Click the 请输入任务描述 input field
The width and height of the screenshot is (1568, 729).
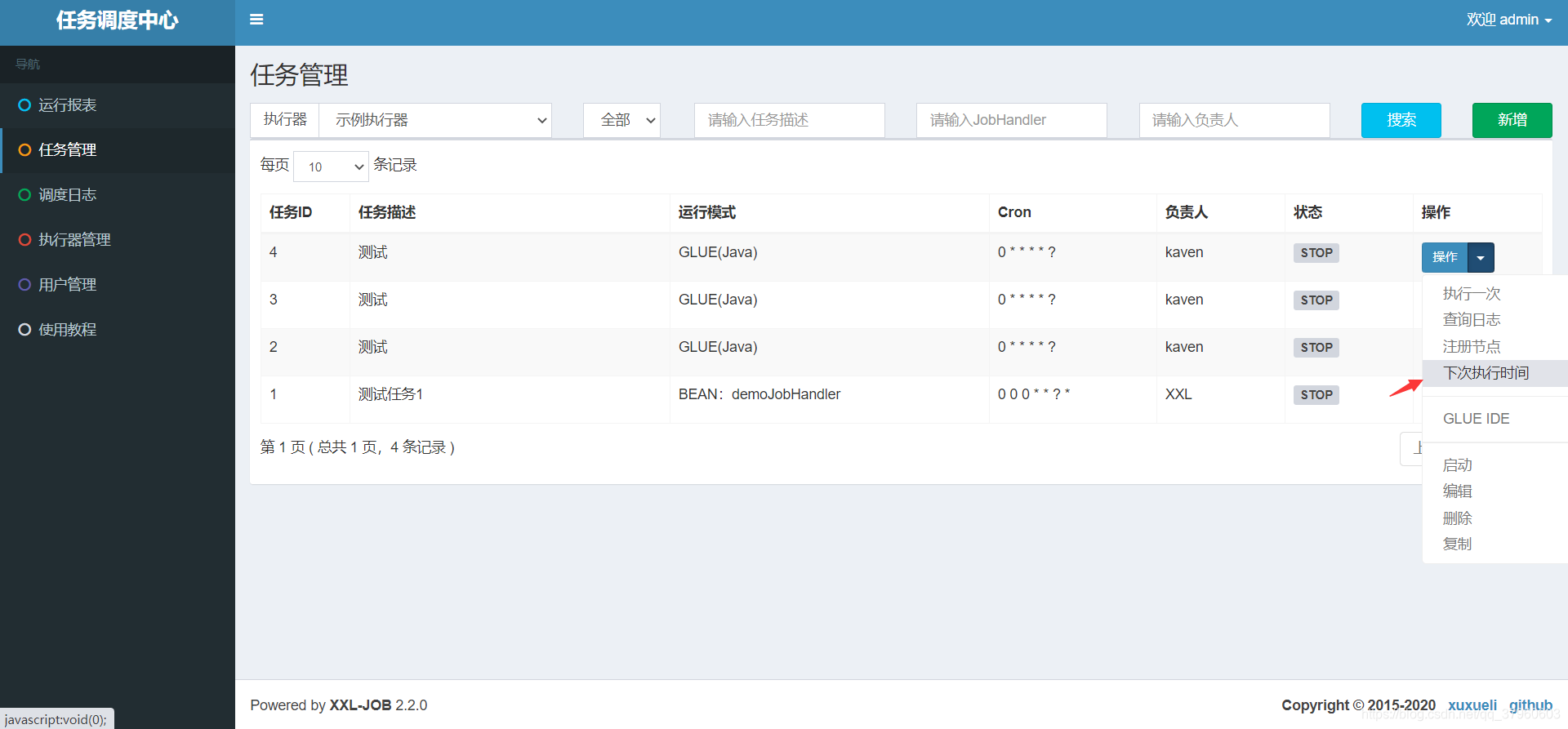[790, 120]
